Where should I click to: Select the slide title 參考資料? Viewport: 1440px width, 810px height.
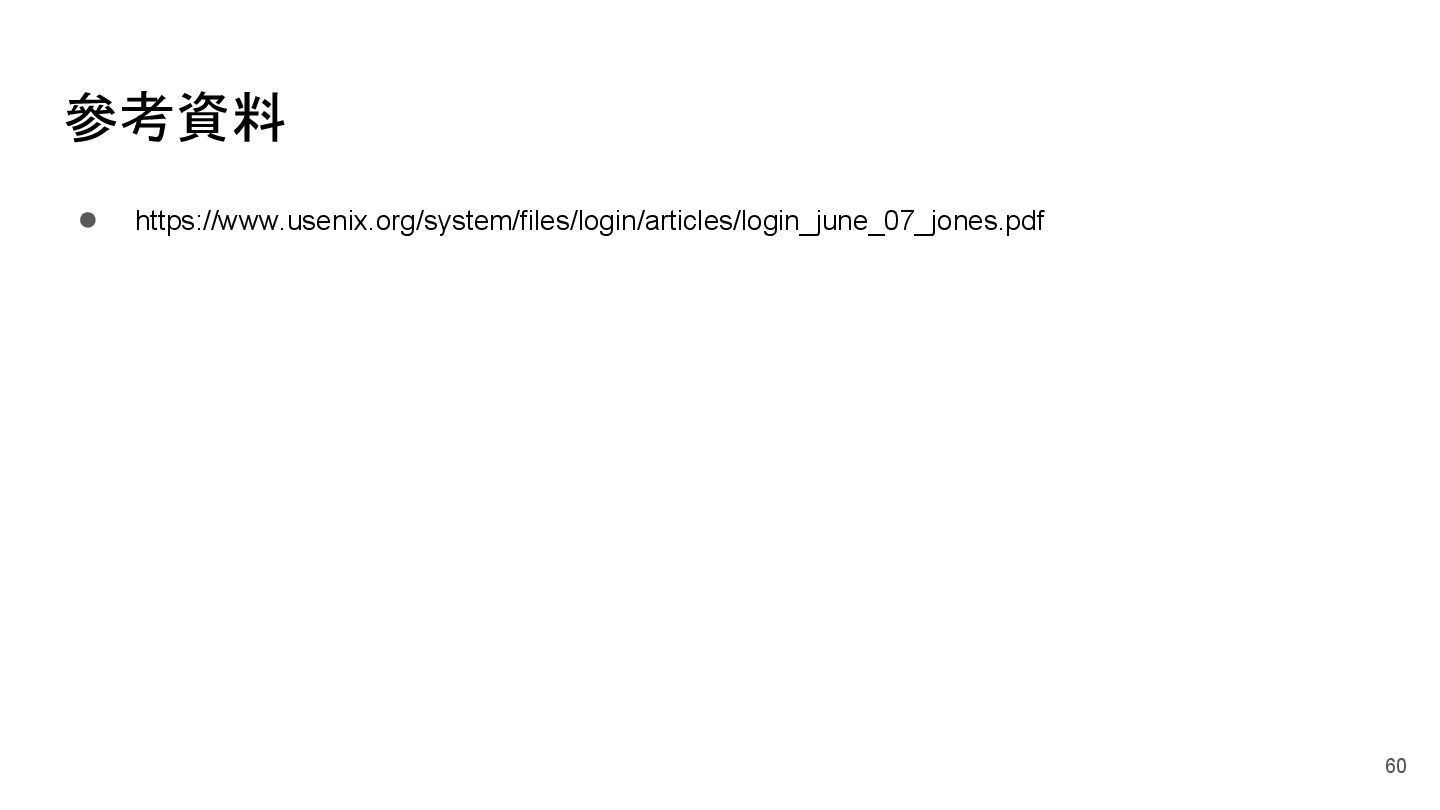point(175,118)
